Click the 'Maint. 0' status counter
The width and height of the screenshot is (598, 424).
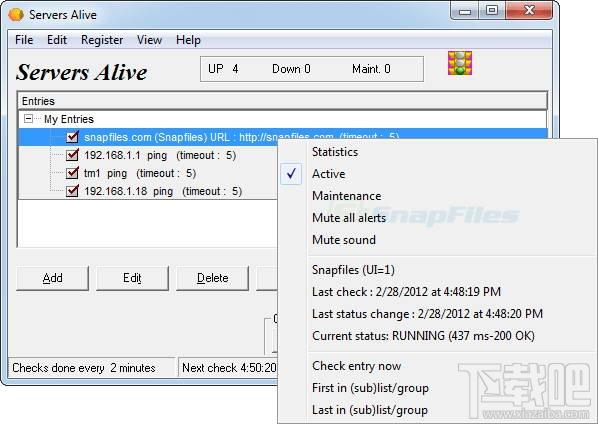pos(371,69)
